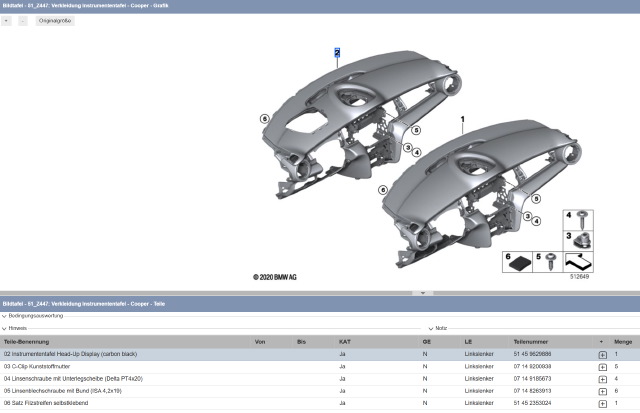Select row 03 C-Clip Kunststoffmutter
The height and width of the screenshot is (413, 640).
(320, 366)
